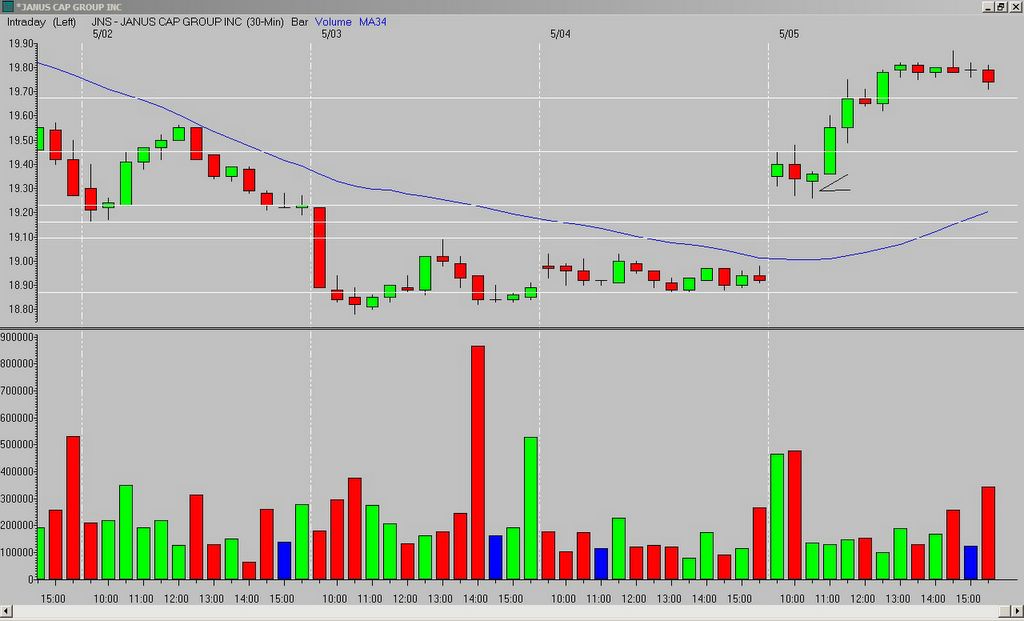Image resolution: width=1024 pixels, height=621 pixels.
Task: Click the scrollbar left arrow
Action: point(7,612)
